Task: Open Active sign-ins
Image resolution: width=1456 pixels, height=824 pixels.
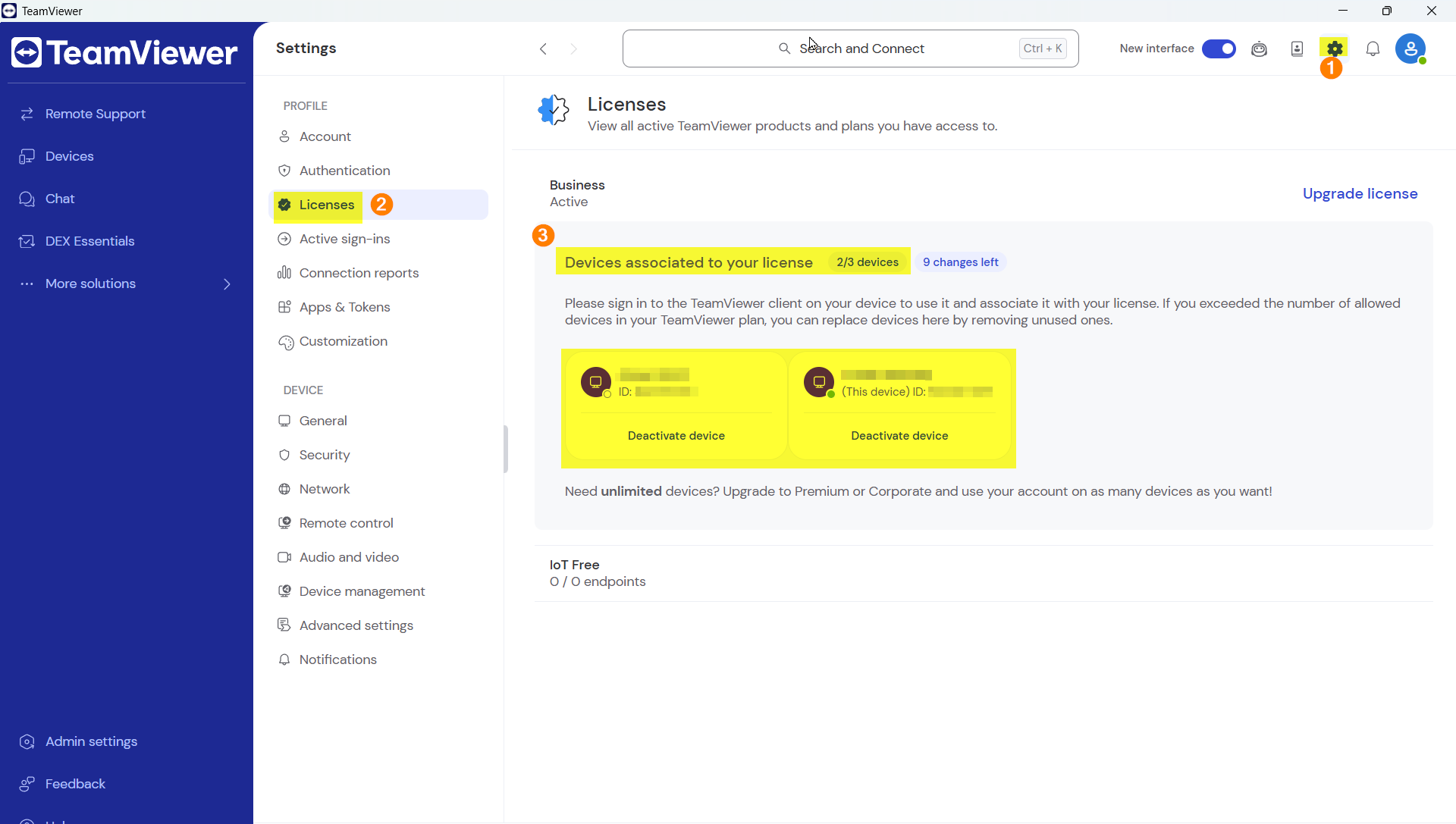Action: [379, 239]
